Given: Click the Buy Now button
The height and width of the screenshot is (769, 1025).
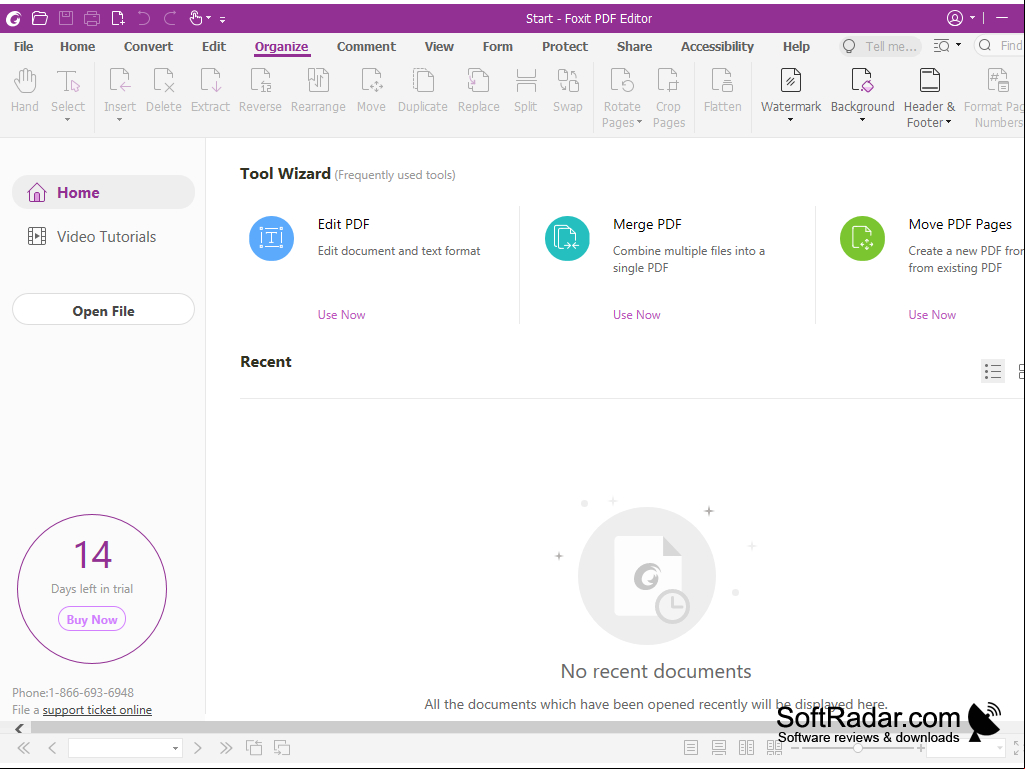Looking at the screenshot, I should pyautogui.click(x=92, y=619).
